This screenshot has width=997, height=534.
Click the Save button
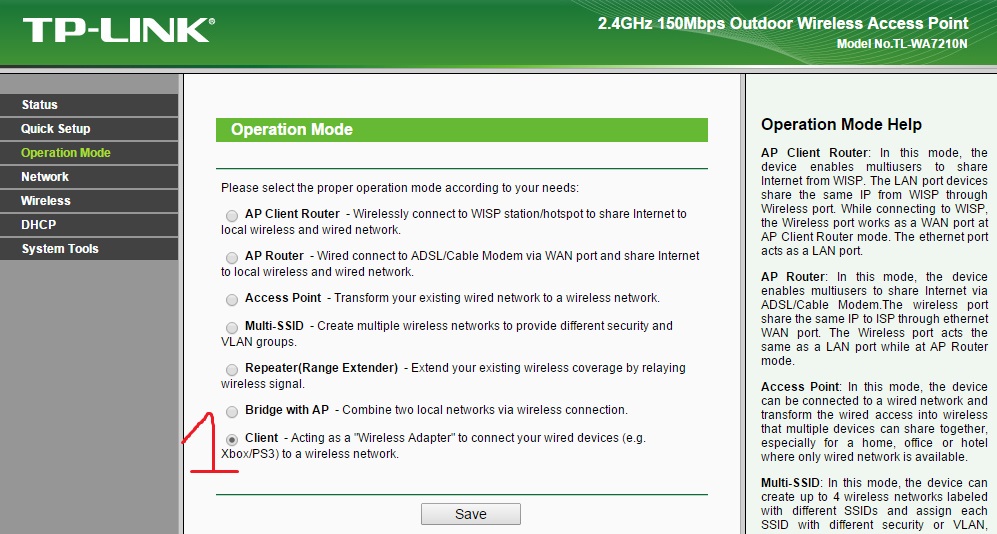[471, 514]
